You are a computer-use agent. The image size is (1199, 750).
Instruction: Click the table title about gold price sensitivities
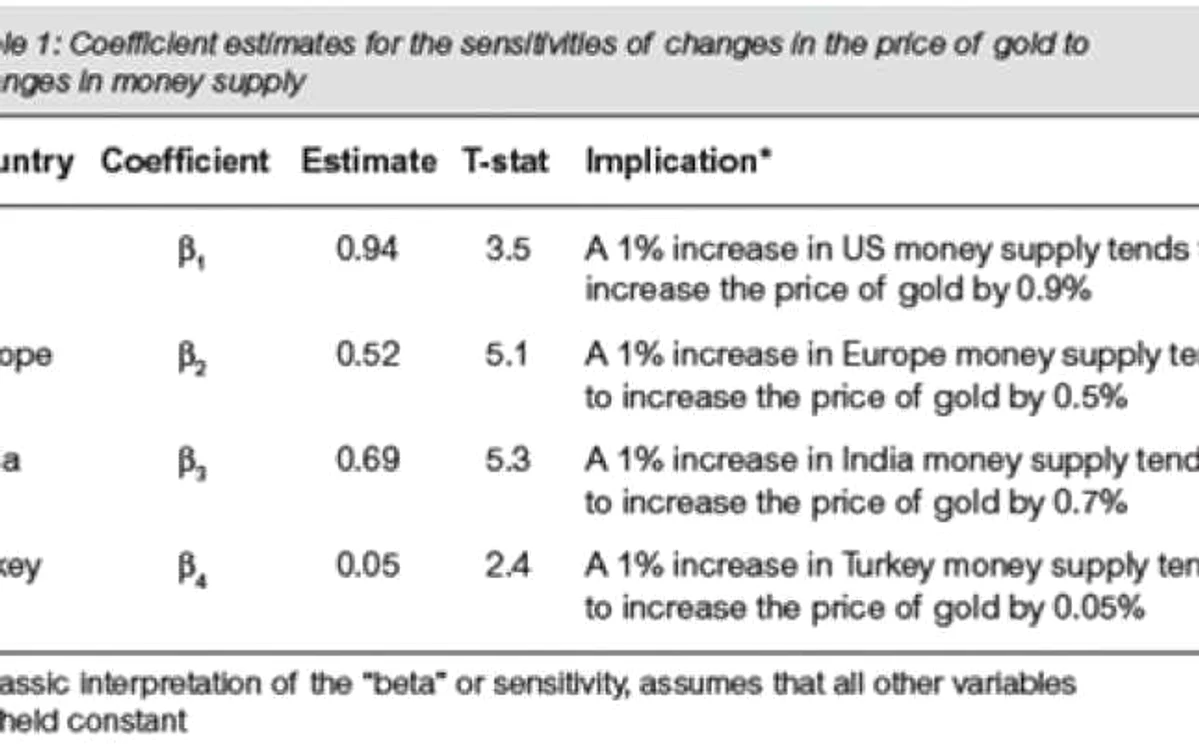(x=544, y=63)
